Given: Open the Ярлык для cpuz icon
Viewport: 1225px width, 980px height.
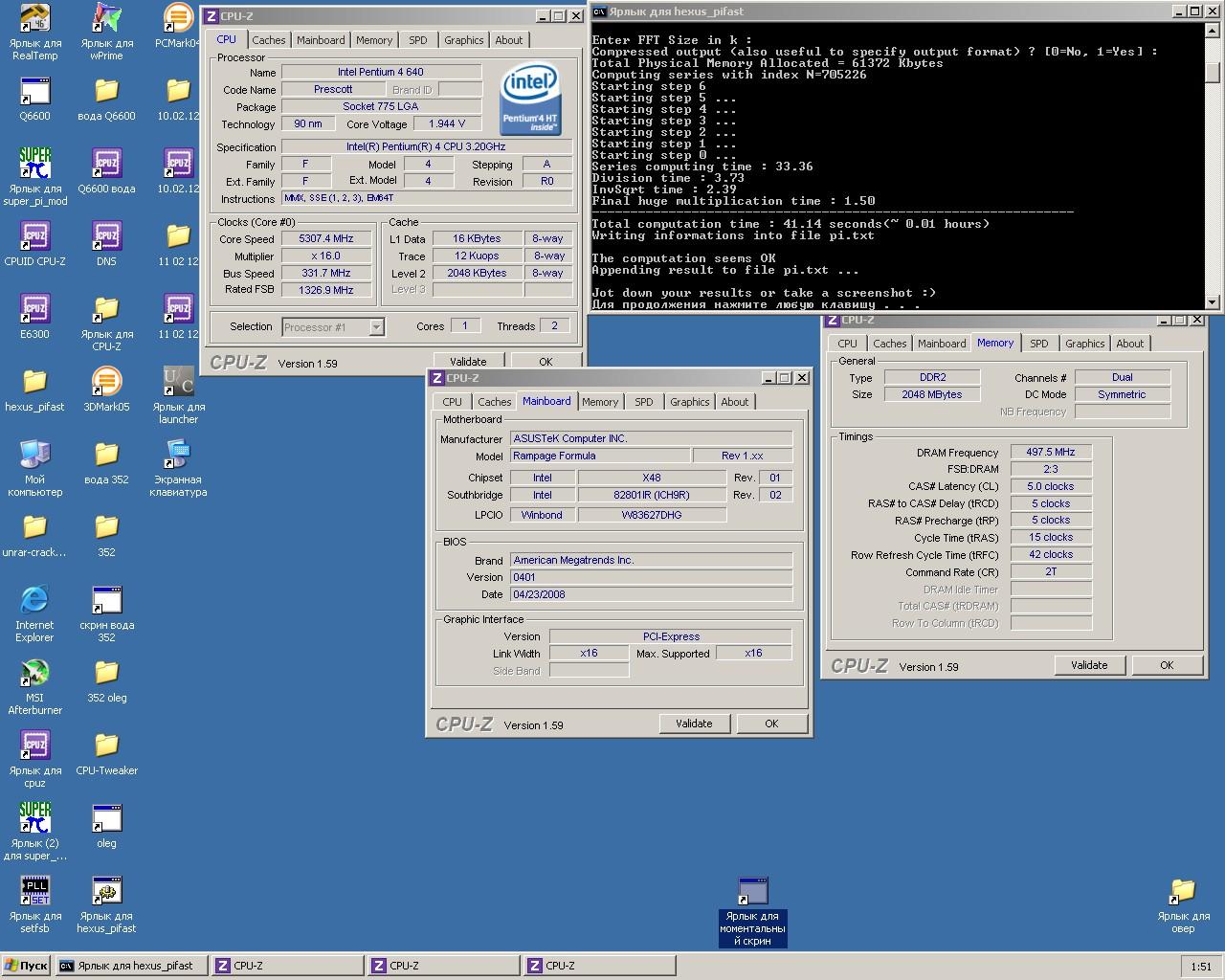Looking at the screenshot, I should coord(35,746).
